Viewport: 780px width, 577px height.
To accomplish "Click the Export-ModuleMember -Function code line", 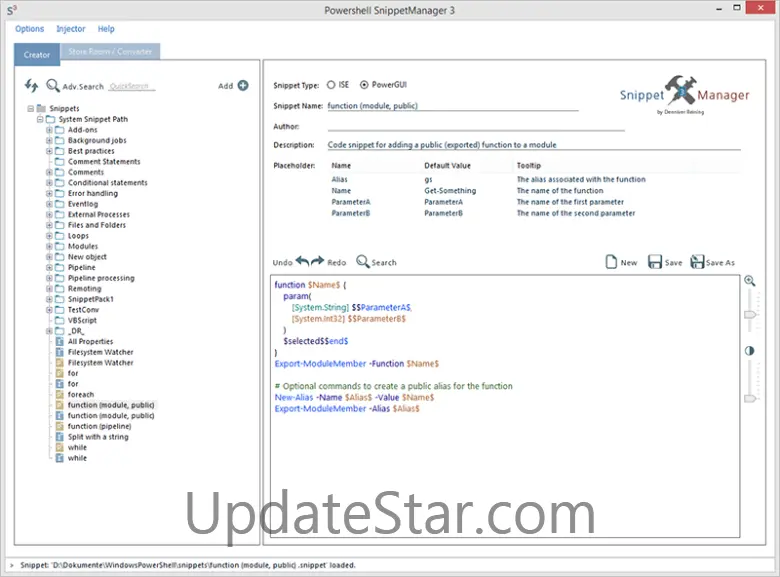I will click(x=357, y=364).
